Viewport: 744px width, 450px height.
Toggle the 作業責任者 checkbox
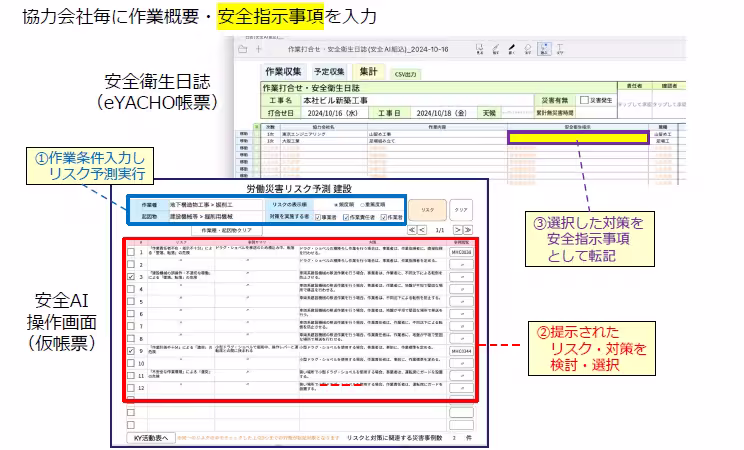346,217
